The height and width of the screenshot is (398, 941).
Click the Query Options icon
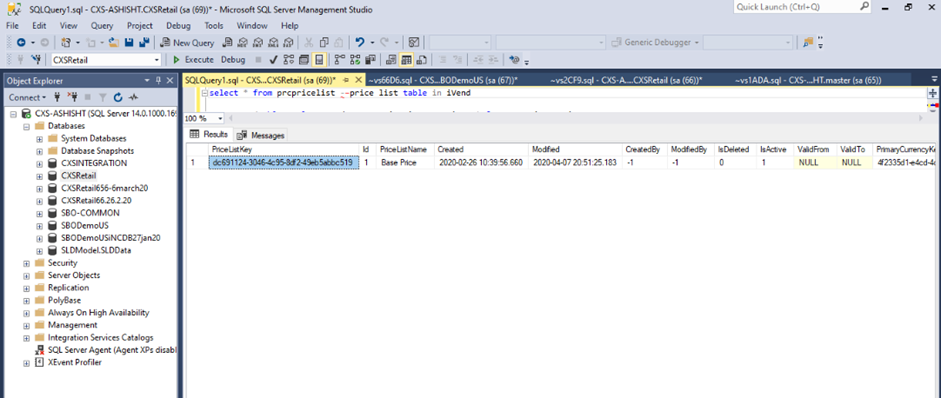[304, 59]
